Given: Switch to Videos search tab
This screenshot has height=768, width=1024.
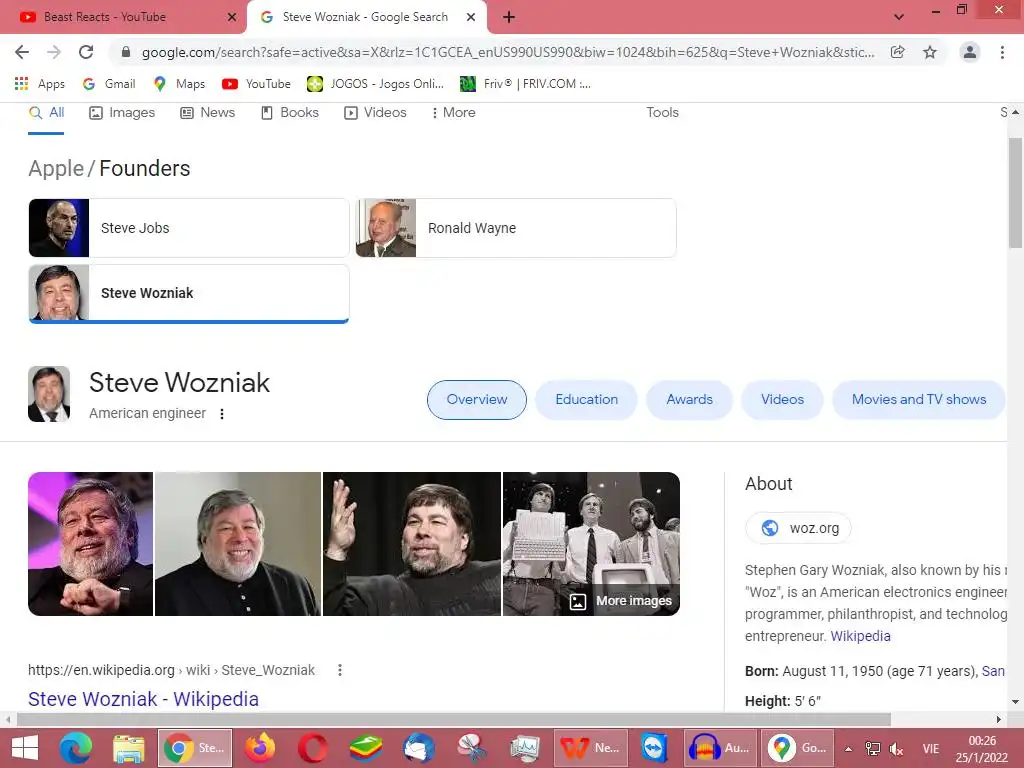Looking at the screenshot, I should coord(376,112).
